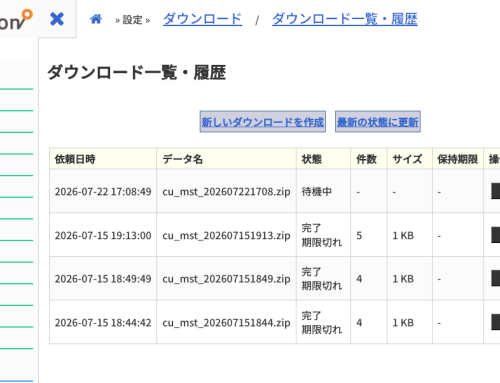Image resolution: width=500 pixels, height=383 pixels.
Task: Click the 新しいダウンロードを作成 button
Action: pyautogui.click(x=263, y=122)
